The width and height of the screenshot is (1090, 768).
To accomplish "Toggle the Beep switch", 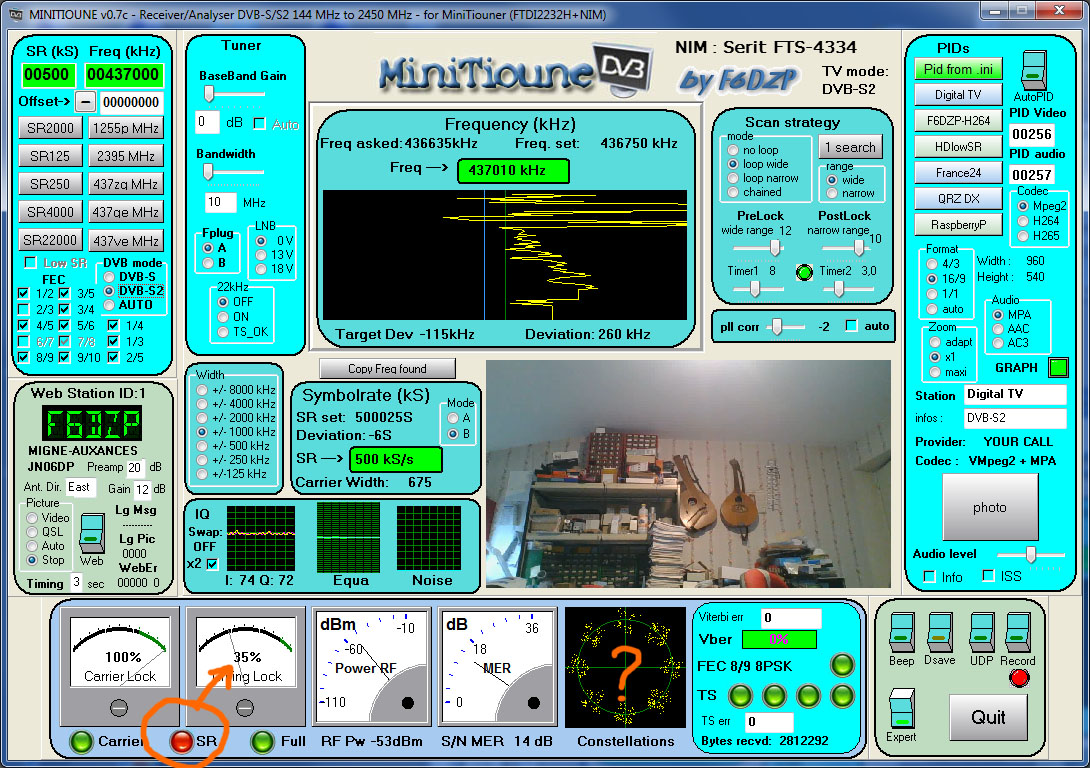I will [x=901, y=634].
